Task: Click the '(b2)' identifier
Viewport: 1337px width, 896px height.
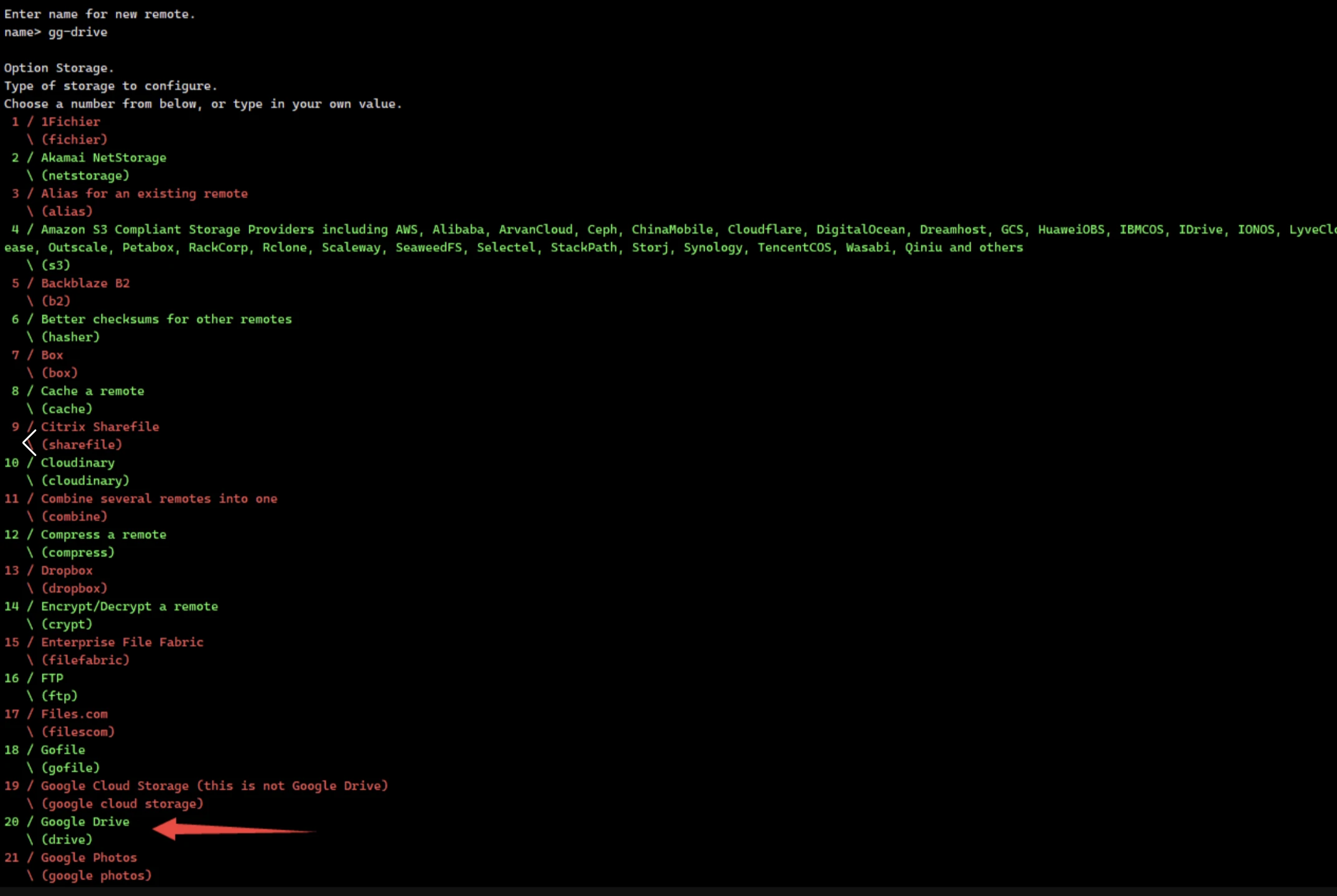Action: [55, 301]
